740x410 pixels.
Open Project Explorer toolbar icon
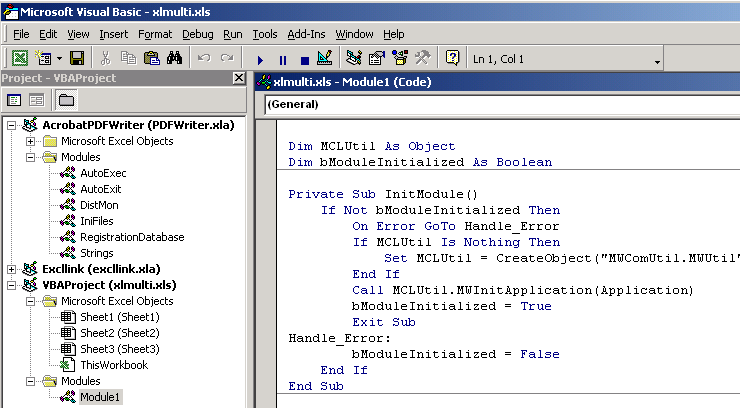pyautogui.click(x=353, y=59)
